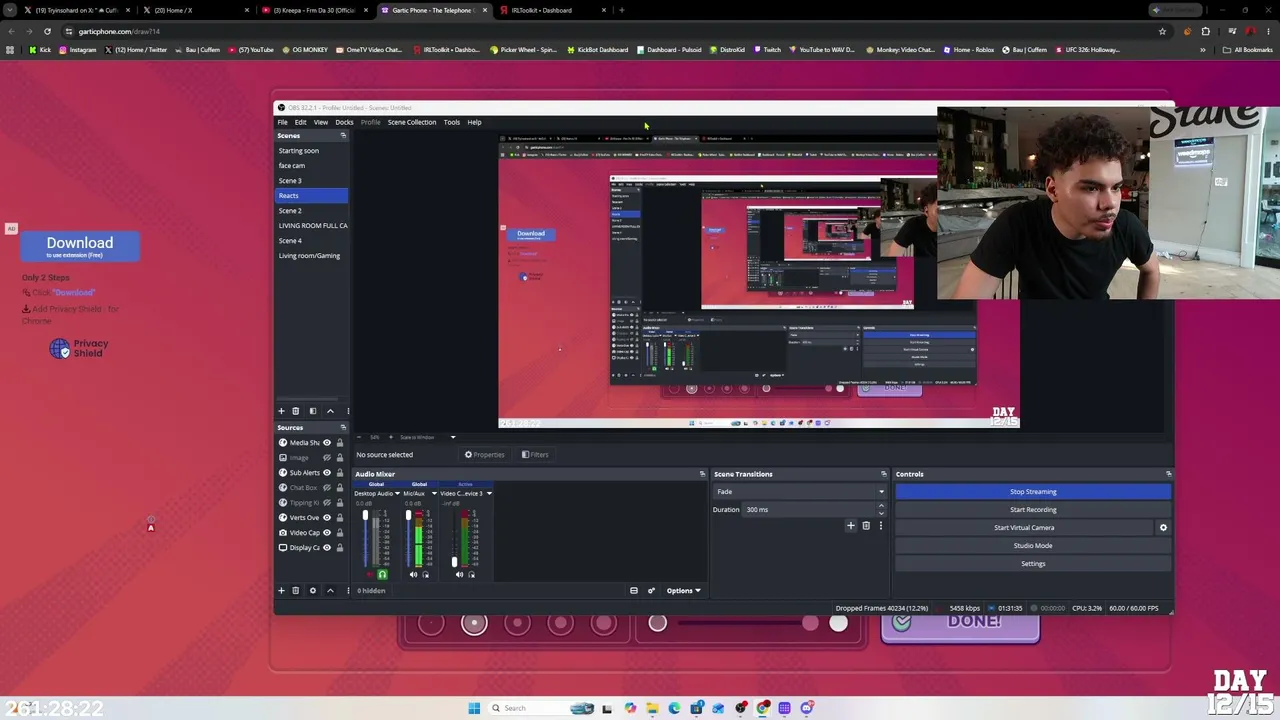Expand Video Capture Device 3 channel menu
The image size is (1280, 720).
coord(488,493)
